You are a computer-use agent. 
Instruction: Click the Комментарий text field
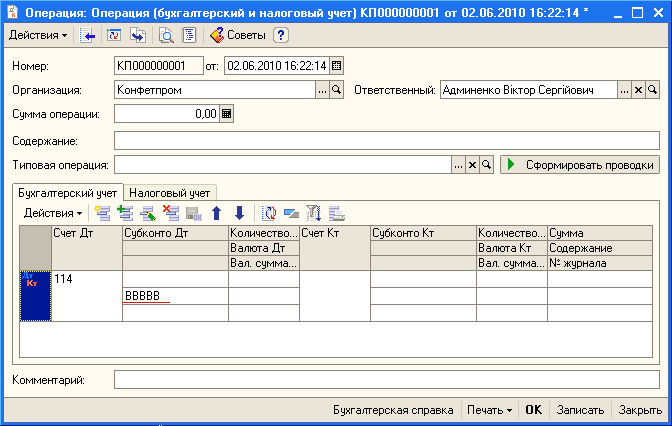387,380
